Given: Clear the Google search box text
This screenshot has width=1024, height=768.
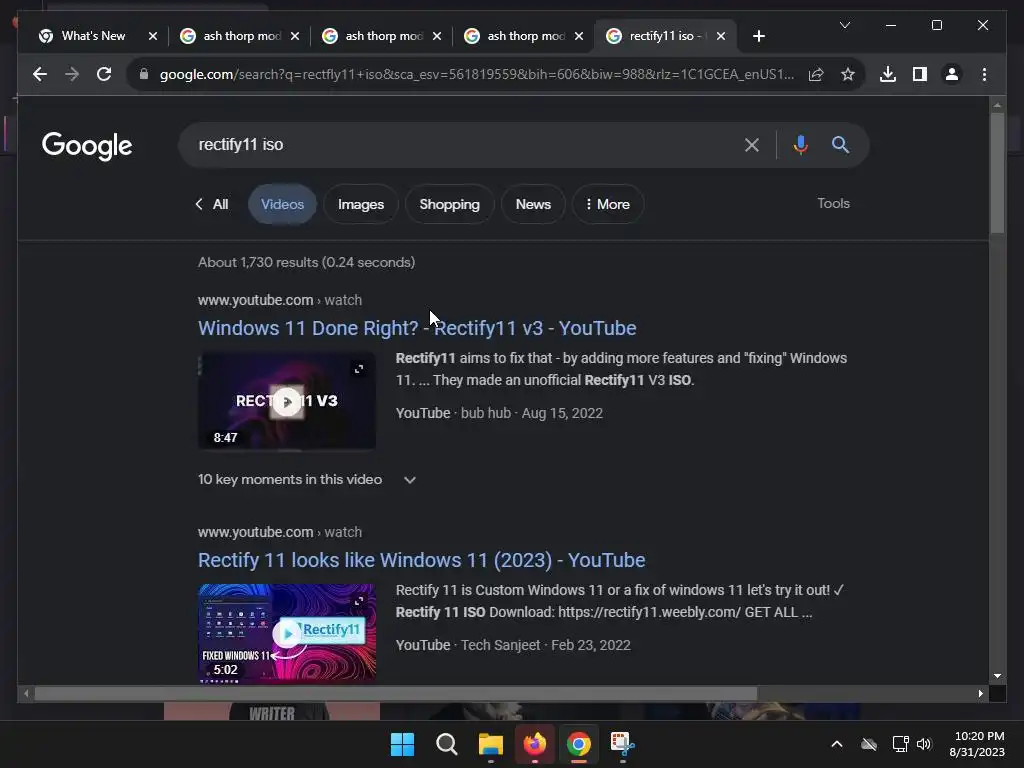Looking at the screenshot, I should [752, 145].
